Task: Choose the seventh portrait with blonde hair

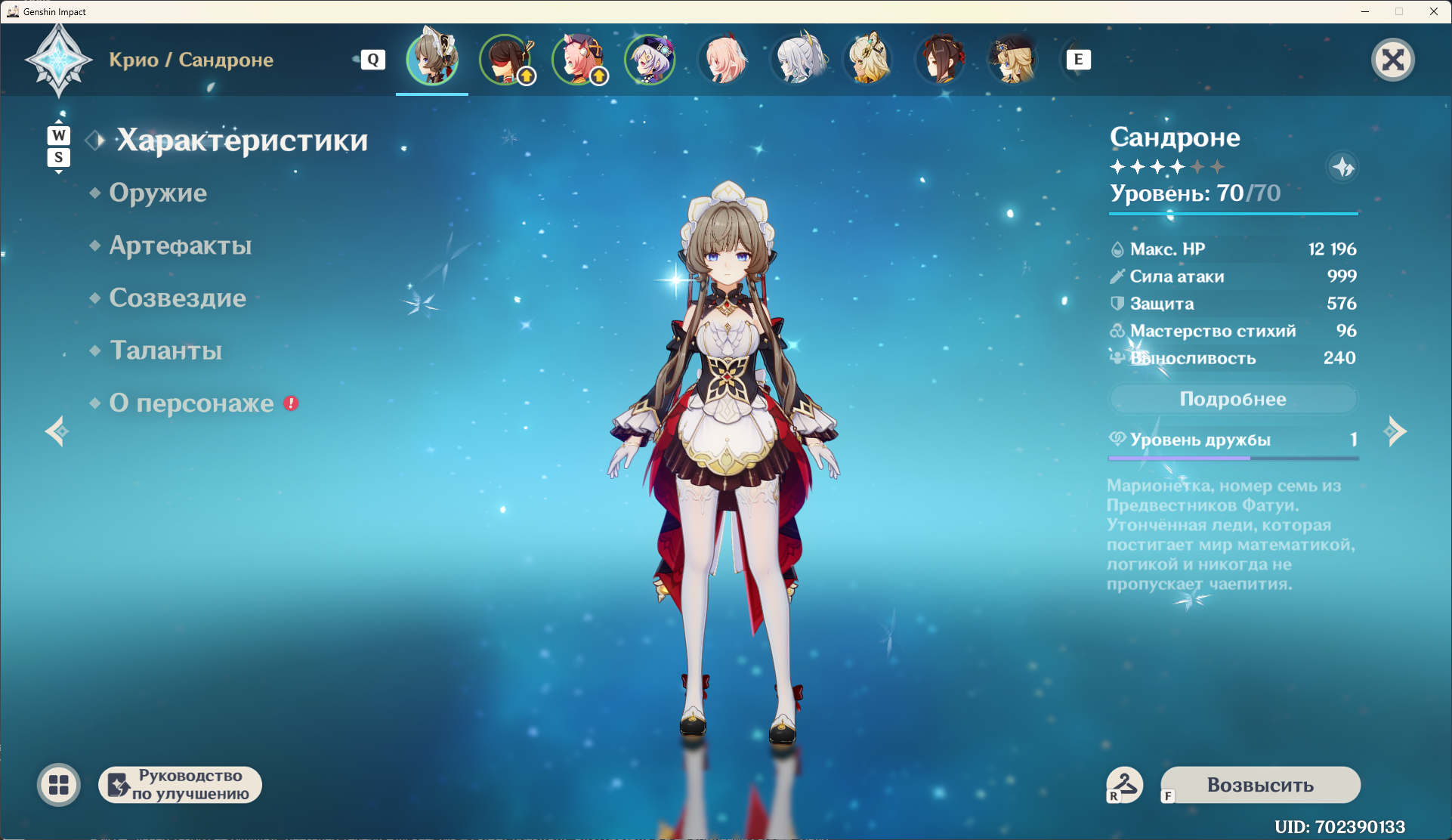Action: (868, 59)
